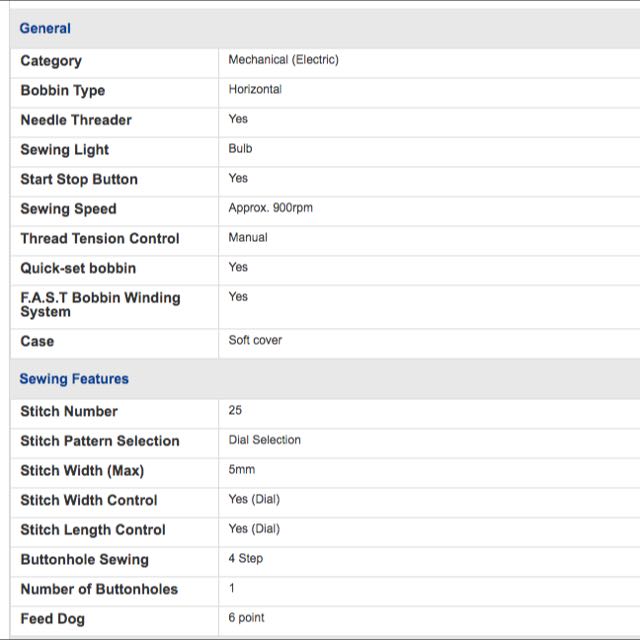Select the Stitch Width (Max) label

(82, 470)
